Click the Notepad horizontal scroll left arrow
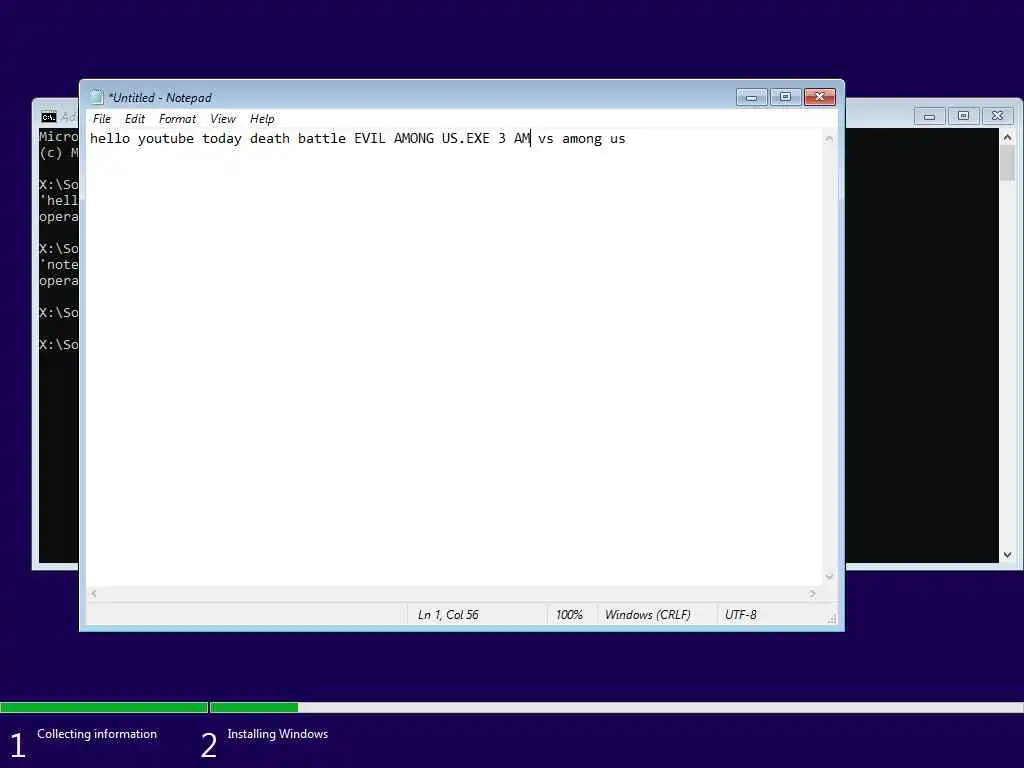 point(94,594)
